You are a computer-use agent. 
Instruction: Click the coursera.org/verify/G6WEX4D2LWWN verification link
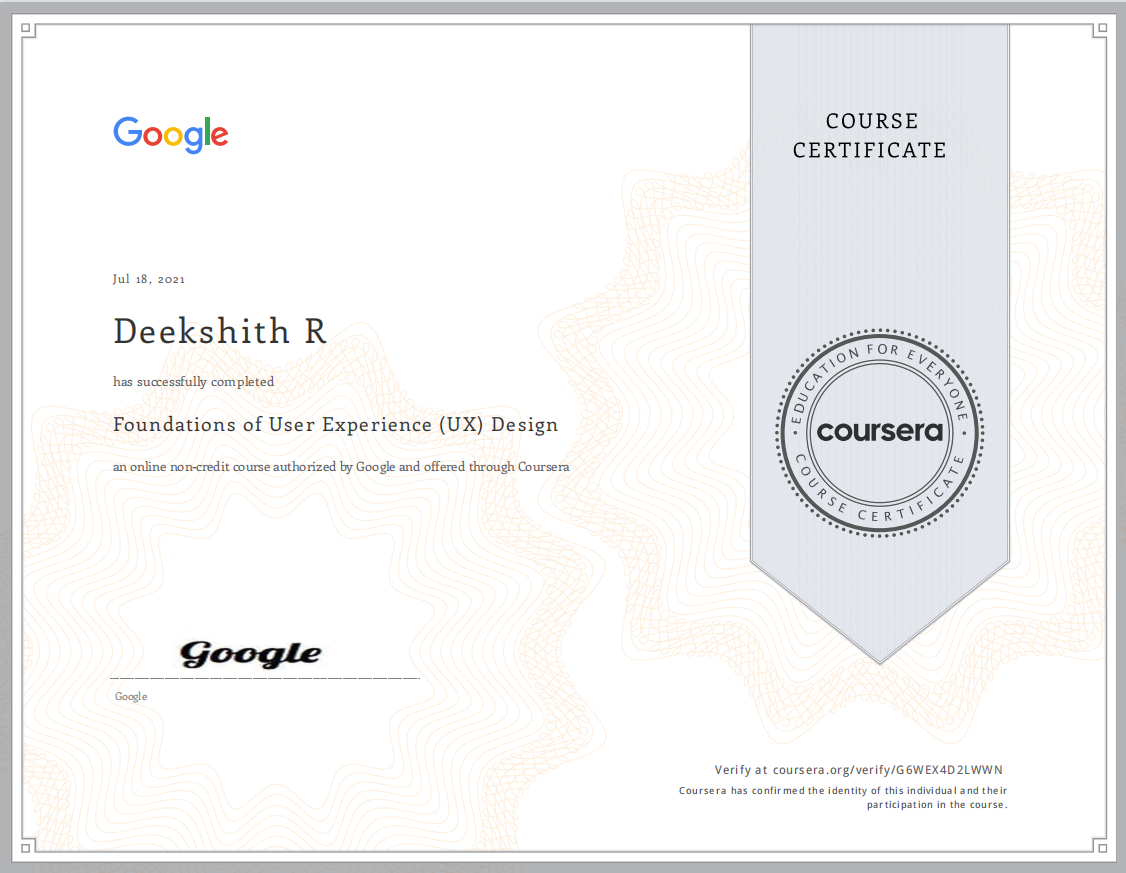[x=888, y=770]
